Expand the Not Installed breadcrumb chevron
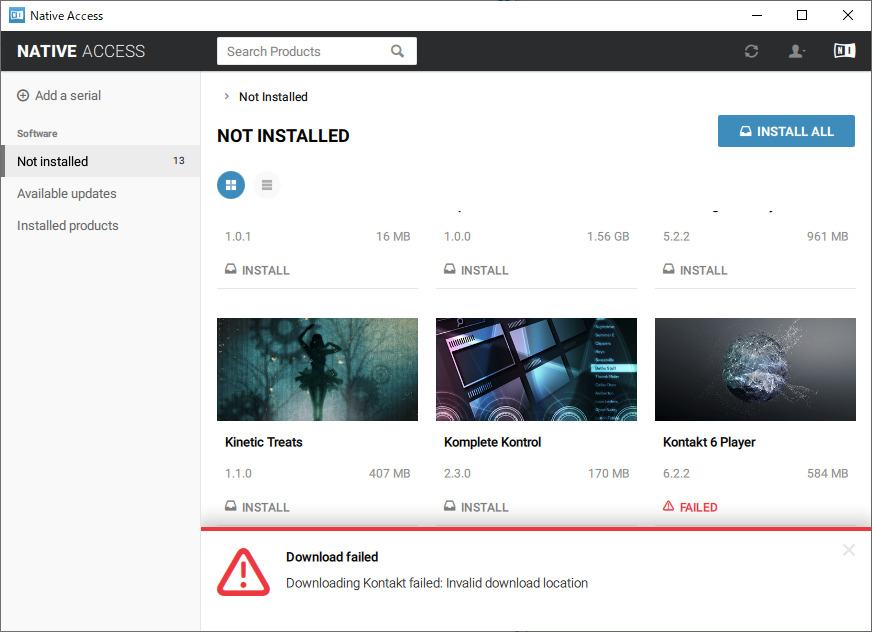Image resolution: width=872 pixels, height=632 pixels. 226,96
